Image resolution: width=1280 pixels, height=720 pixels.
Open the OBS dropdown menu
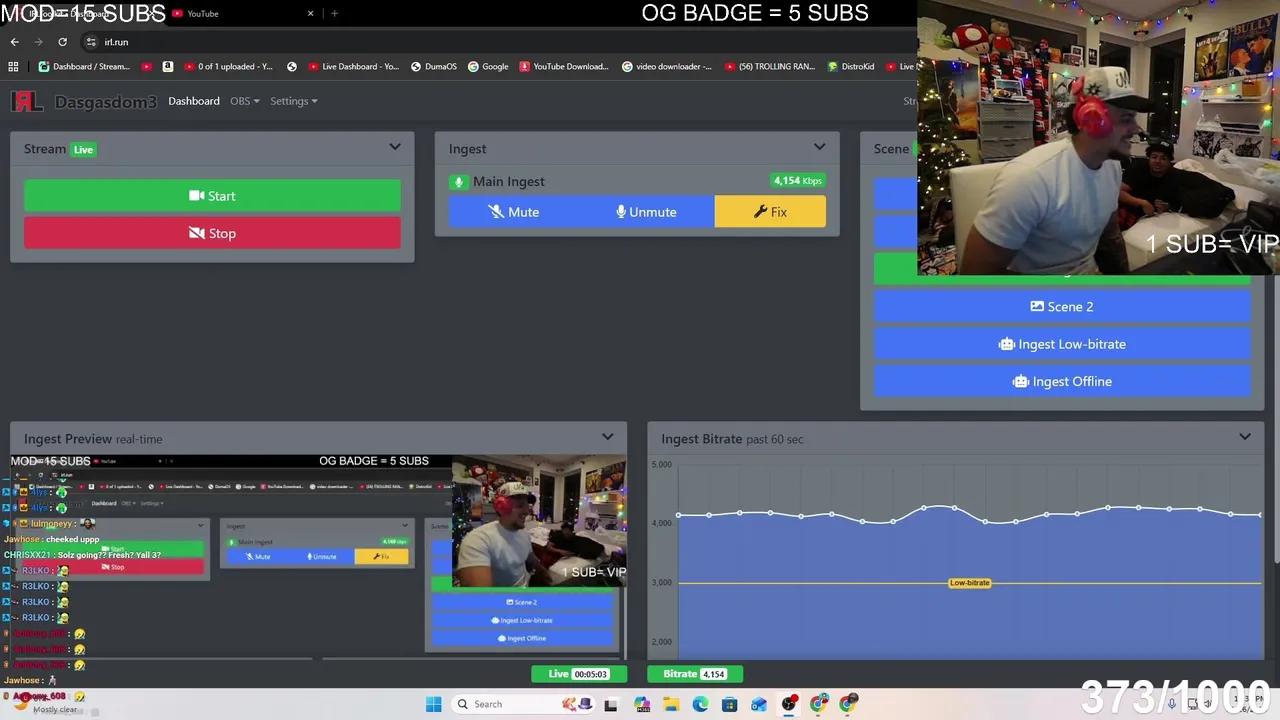244,101
